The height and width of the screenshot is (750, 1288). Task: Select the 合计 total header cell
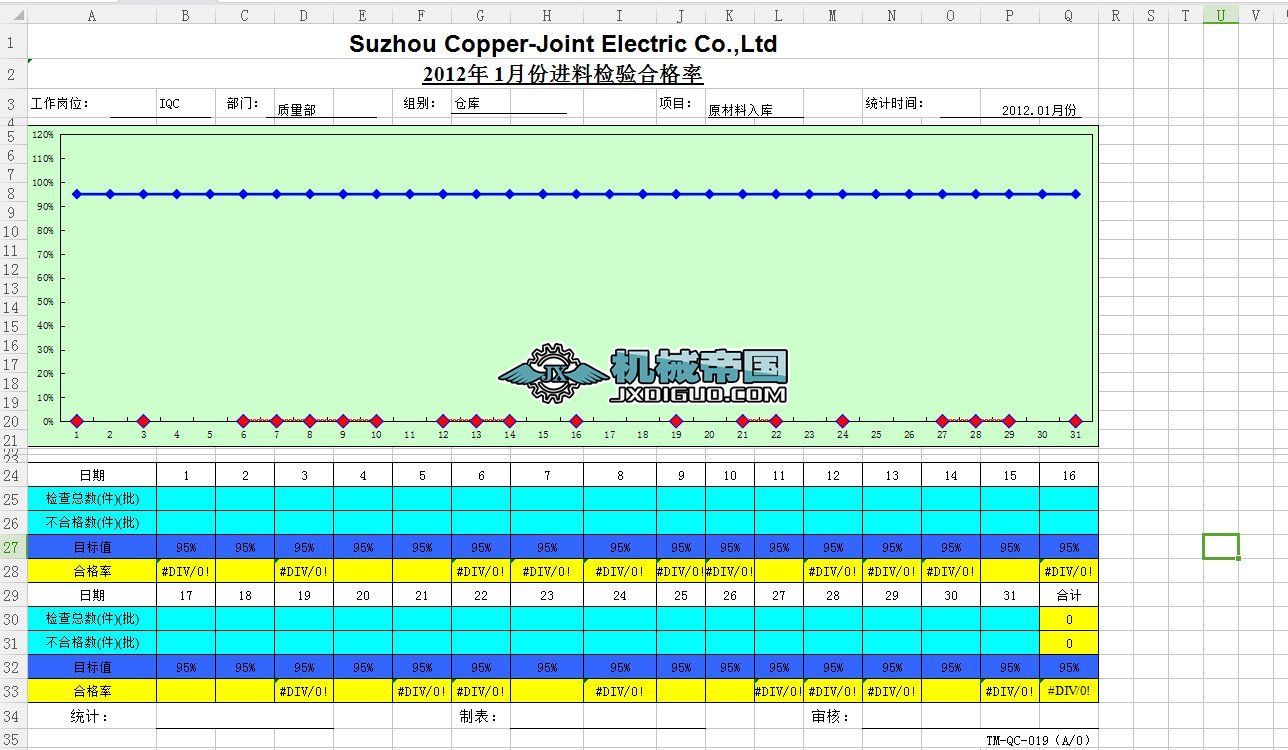[1069, 595]
